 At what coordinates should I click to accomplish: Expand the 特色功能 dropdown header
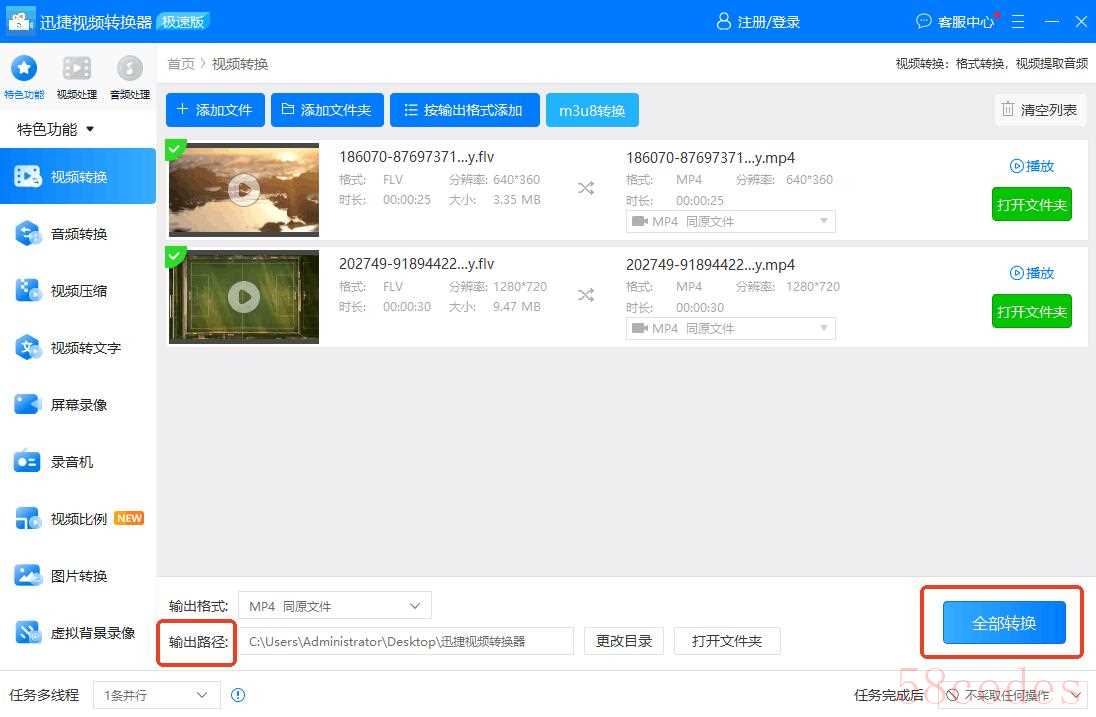pos(55,129)
